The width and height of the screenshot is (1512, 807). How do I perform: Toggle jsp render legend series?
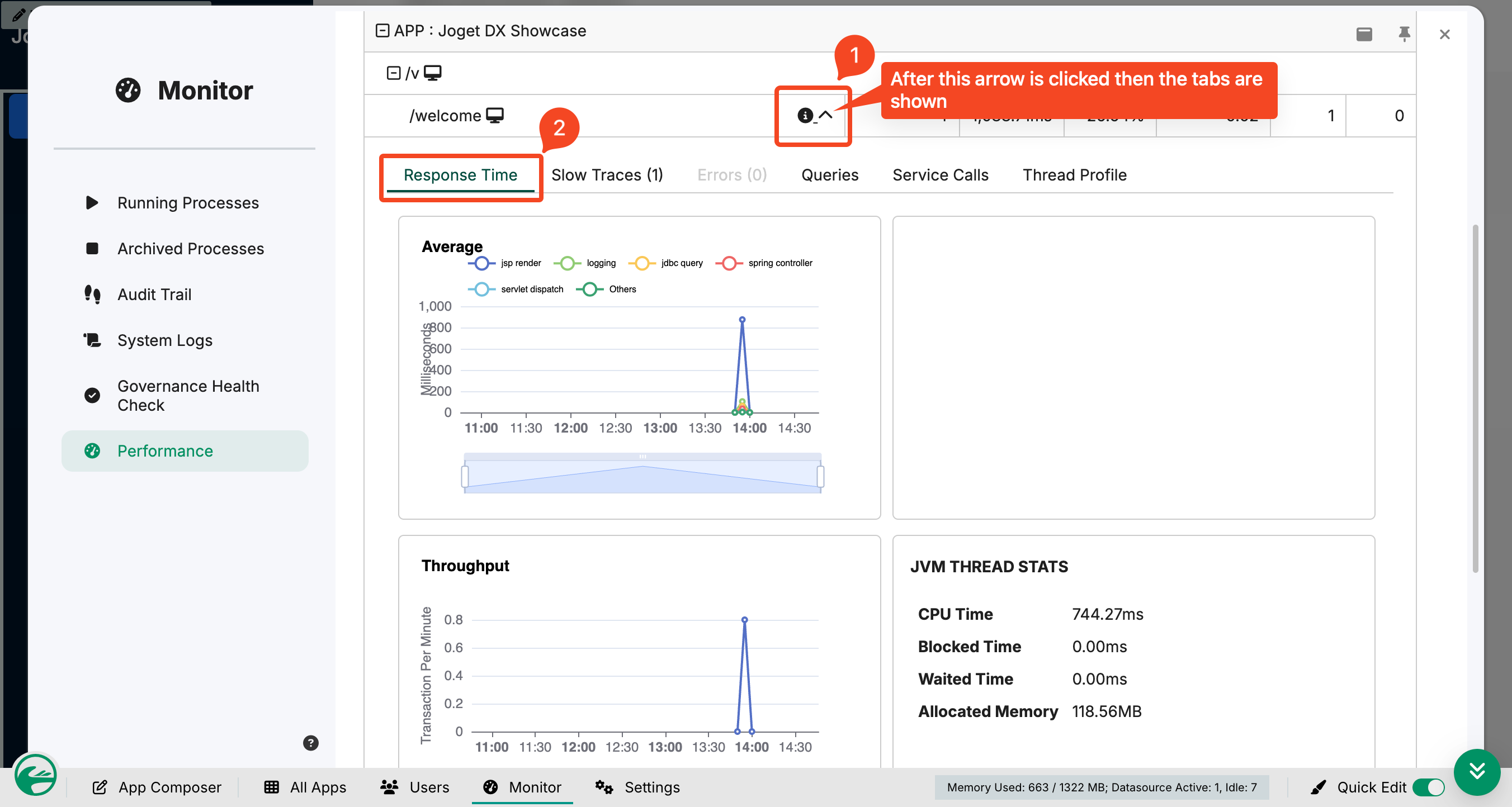[x=504, y=263]
